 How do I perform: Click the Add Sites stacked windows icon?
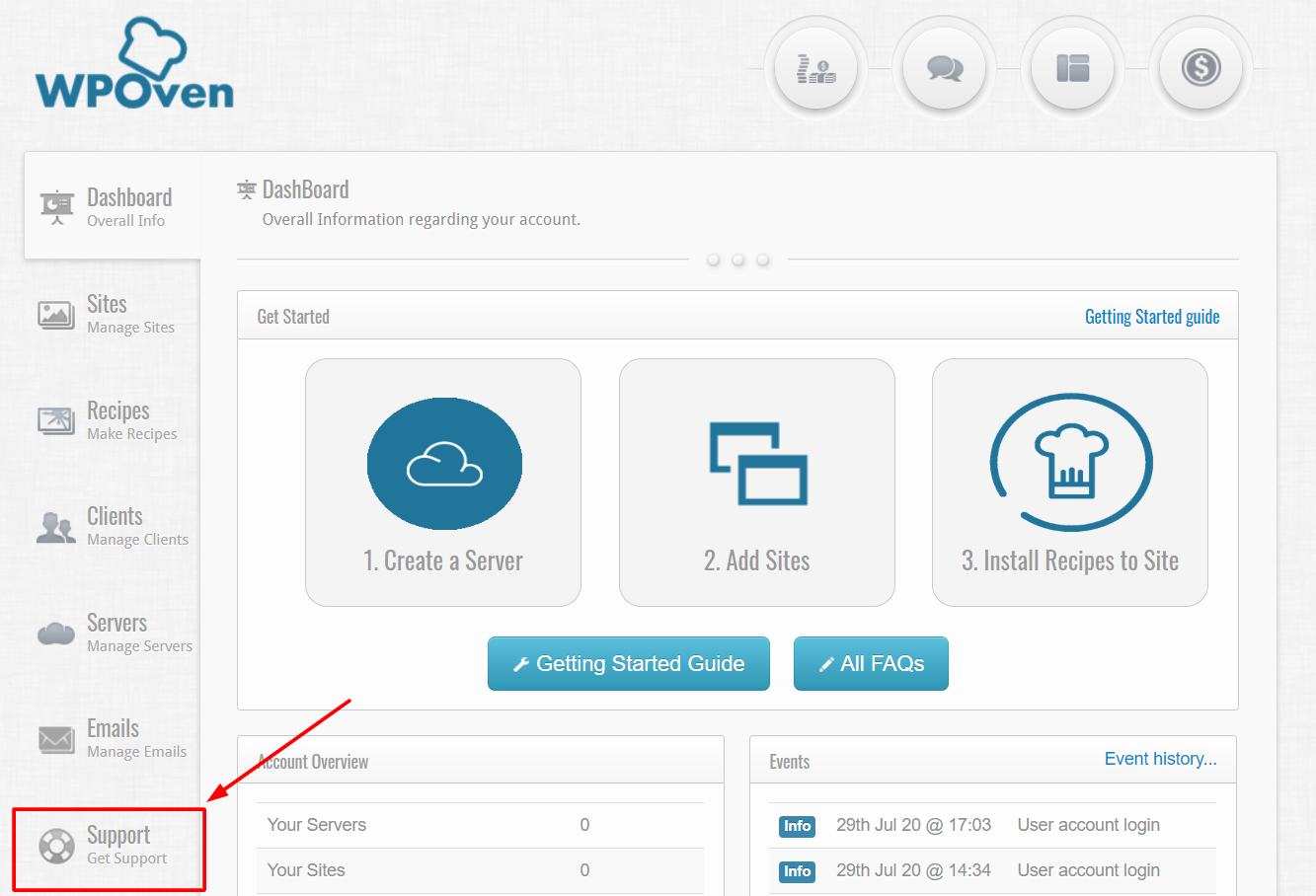tap(756, 464)
